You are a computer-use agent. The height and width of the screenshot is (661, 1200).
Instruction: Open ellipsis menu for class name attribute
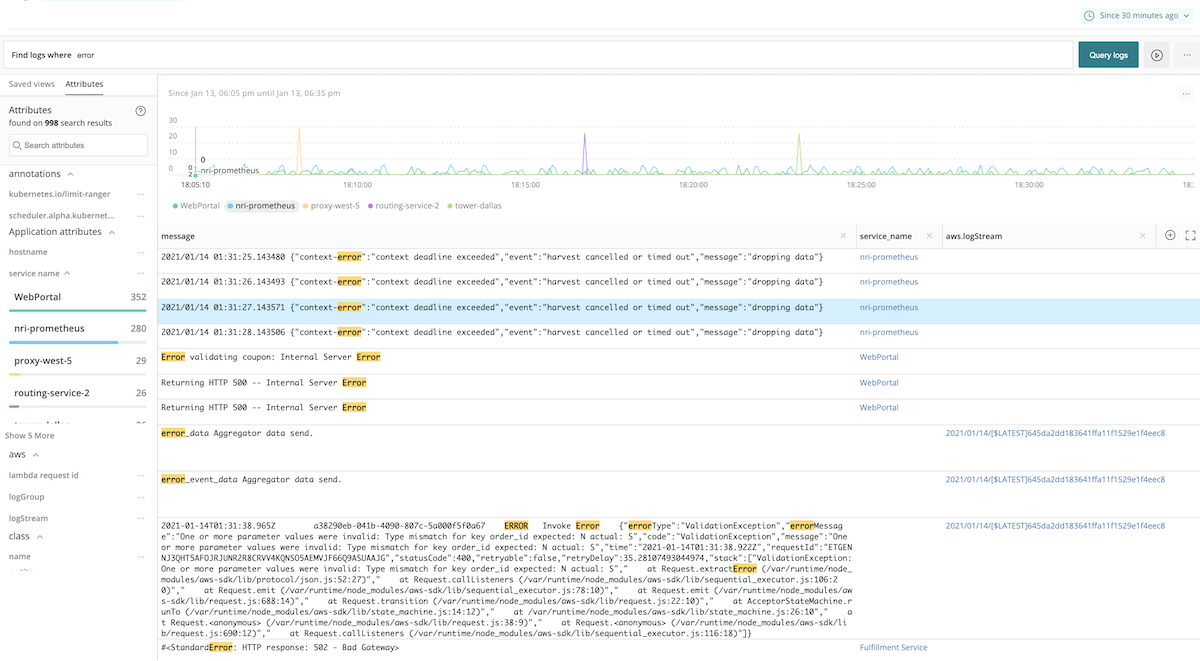141,556
